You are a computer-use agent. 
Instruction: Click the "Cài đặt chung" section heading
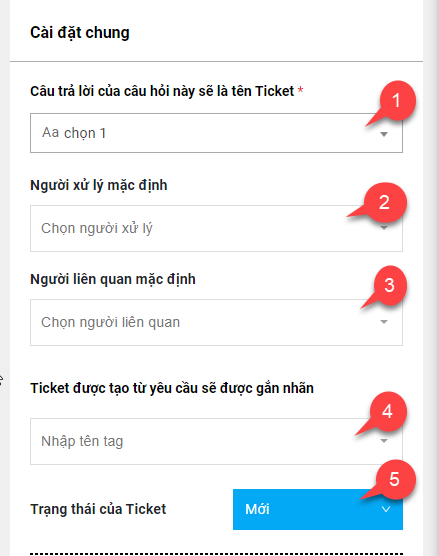80,33
